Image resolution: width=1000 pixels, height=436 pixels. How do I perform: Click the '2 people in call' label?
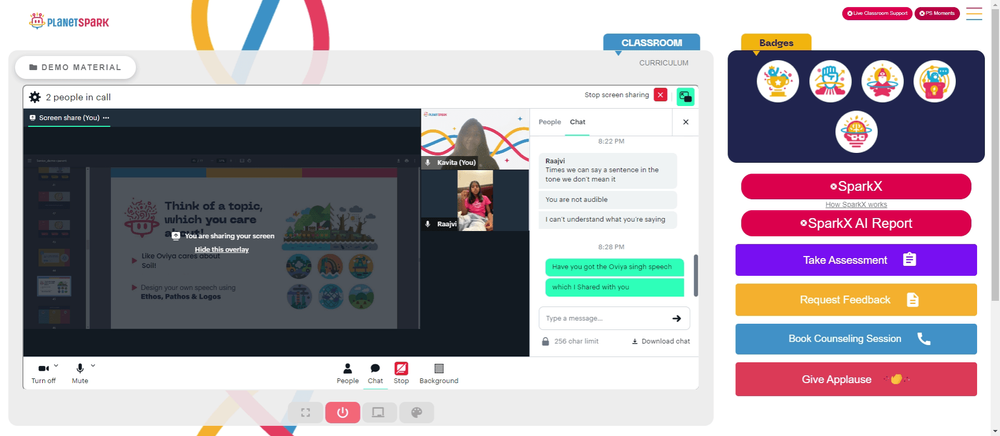[x=78, y=98]
